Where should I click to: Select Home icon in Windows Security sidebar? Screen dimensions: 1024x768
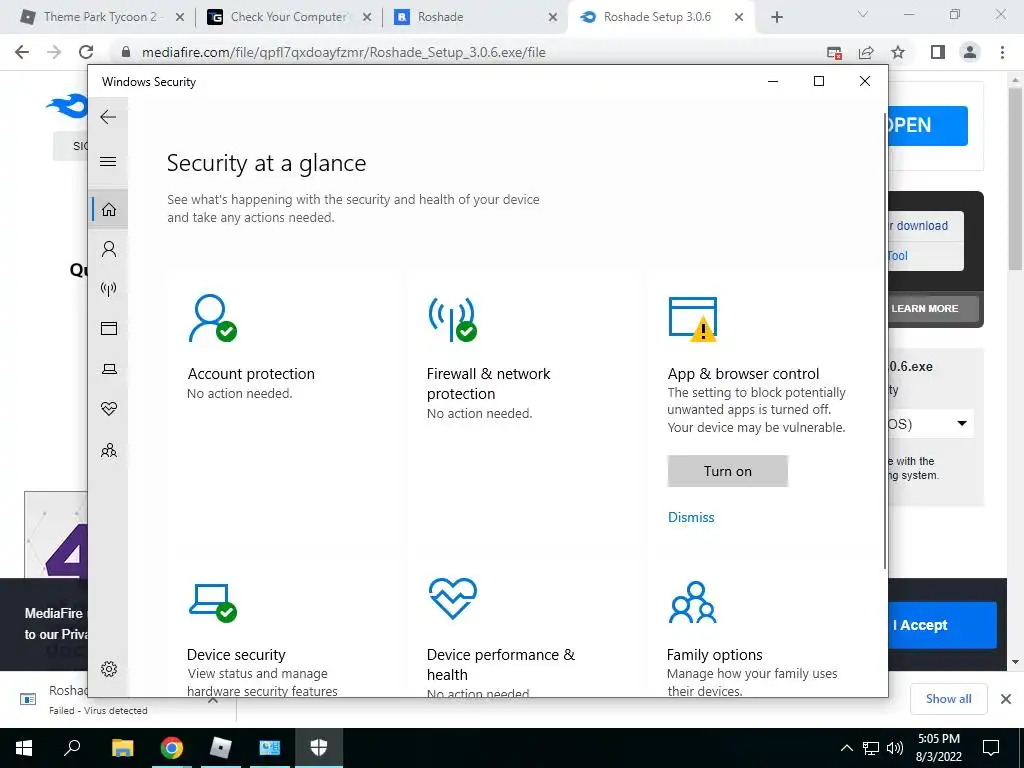[x=108, y=209]
